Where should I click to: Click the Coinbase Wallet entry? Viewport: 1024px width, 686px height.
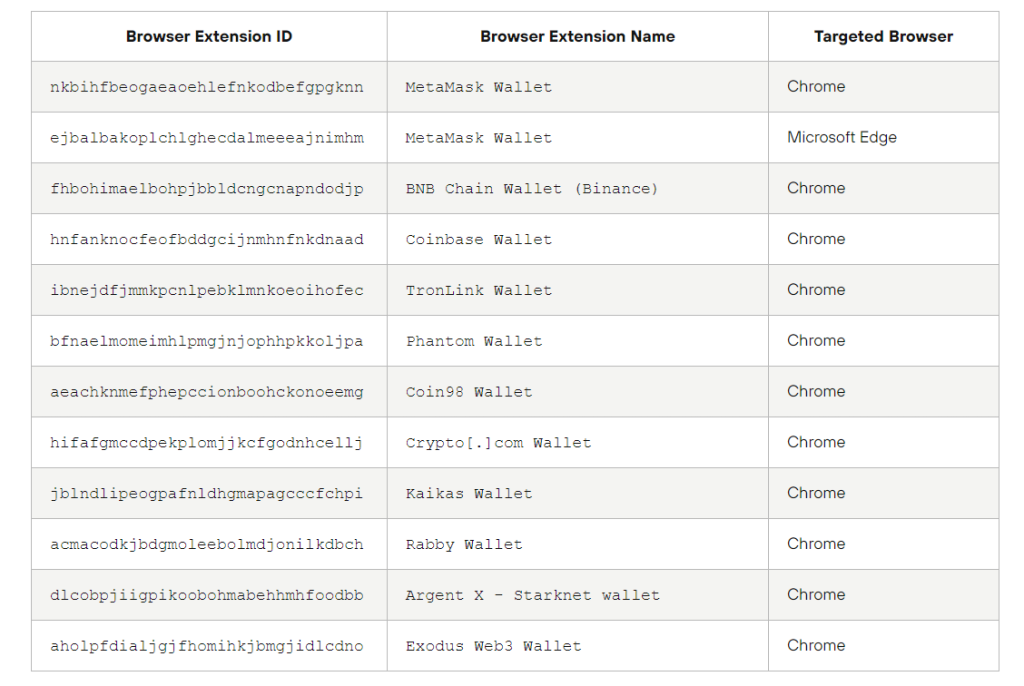tap(478, 239)
